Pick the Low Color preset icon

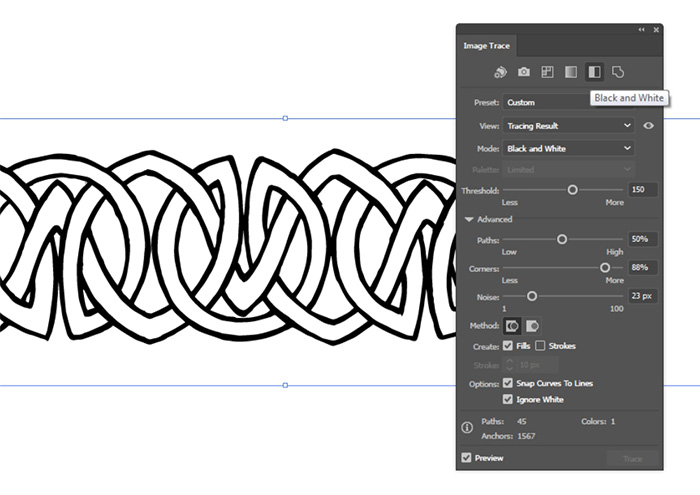pos(547,72)
